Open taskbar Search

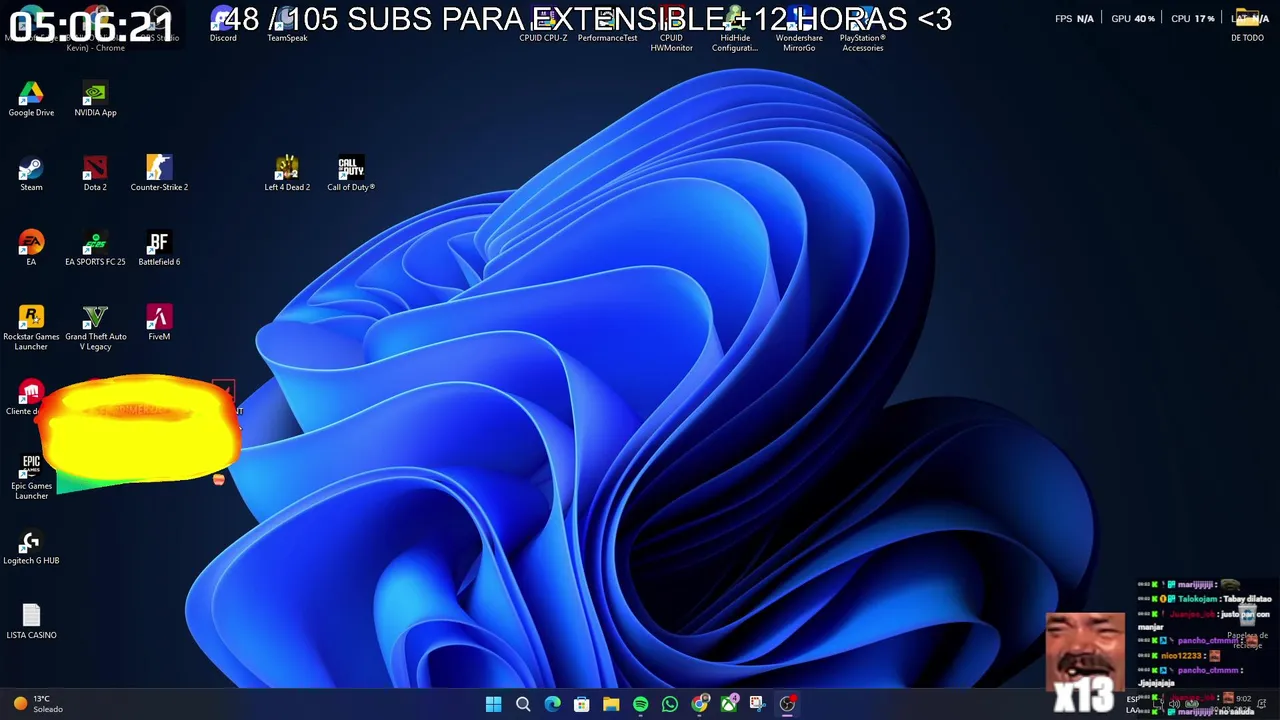pos(522,704)
